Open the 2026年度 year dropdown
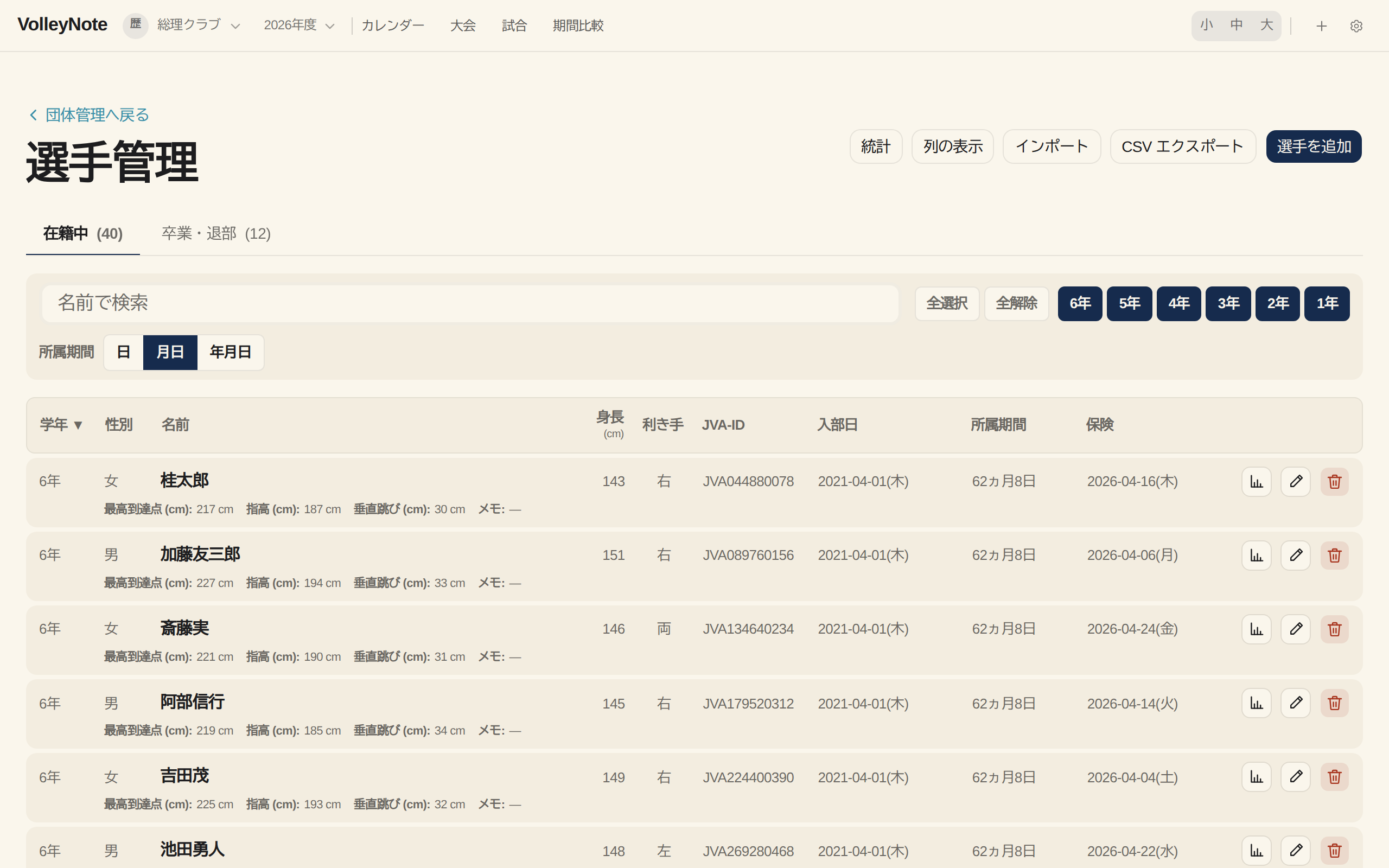 (x=299, y=25)
